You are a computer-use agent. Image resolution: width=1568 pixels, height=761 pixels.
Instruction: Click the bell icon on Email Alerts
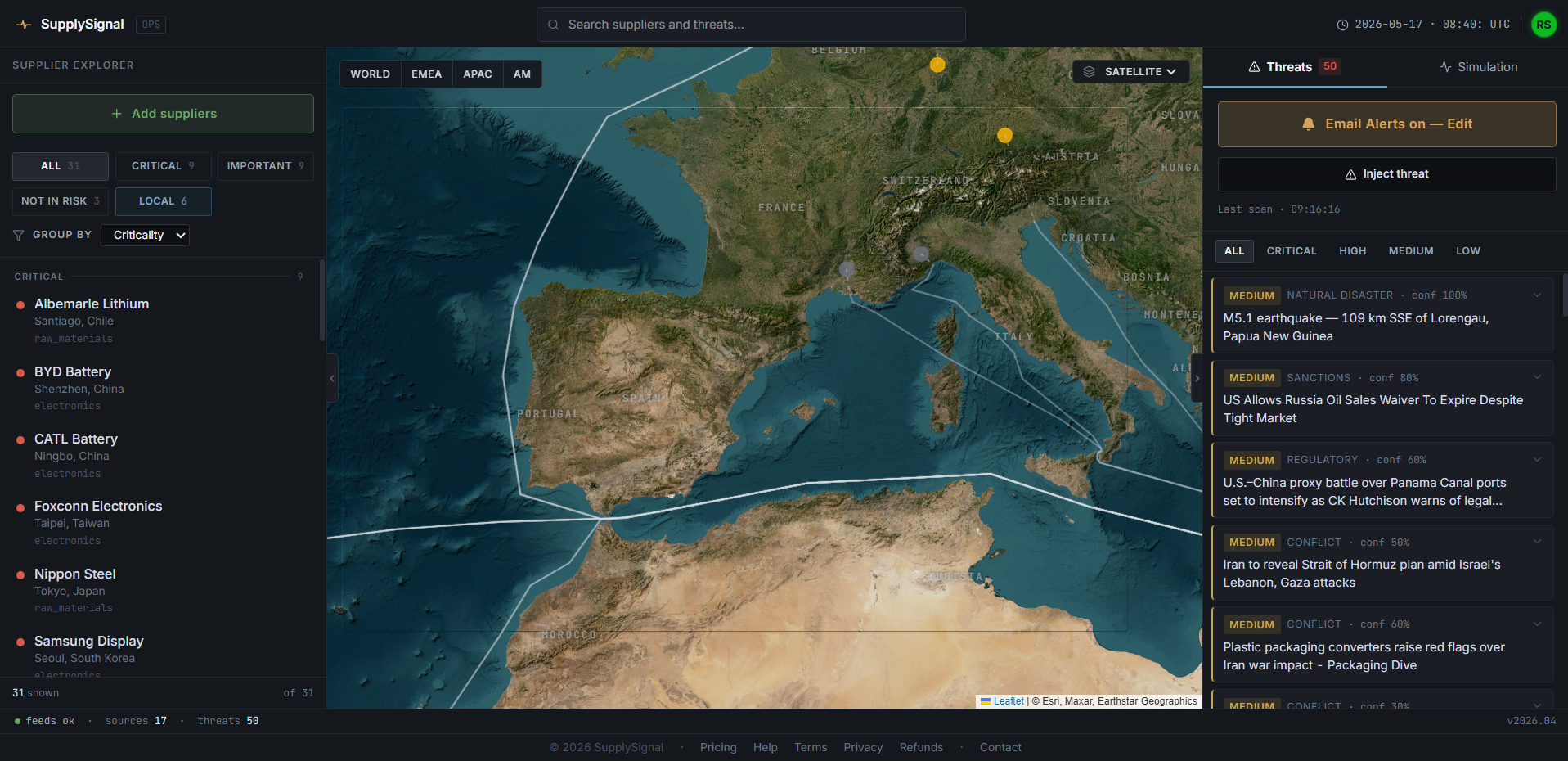tap(1309, 124)
